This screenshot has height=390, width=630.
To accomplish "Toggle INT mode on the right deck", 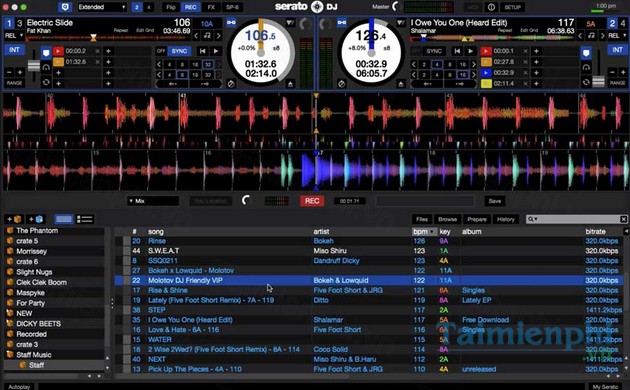I will 618,50.
